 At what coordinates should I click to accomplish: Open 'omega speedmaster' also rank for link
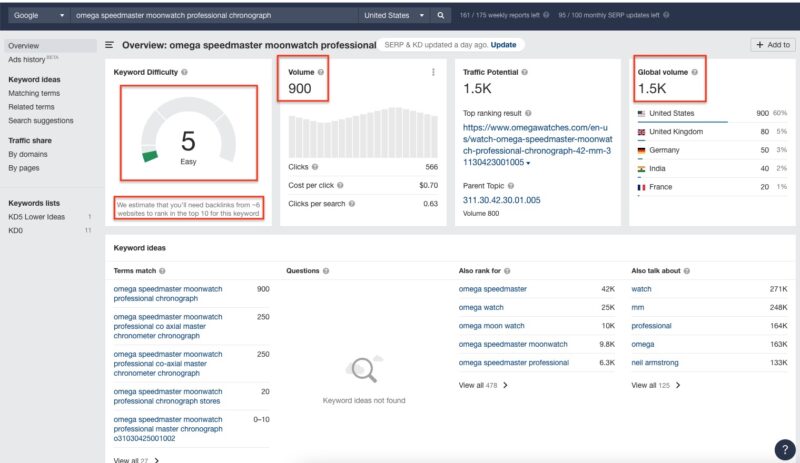[492, 289]
